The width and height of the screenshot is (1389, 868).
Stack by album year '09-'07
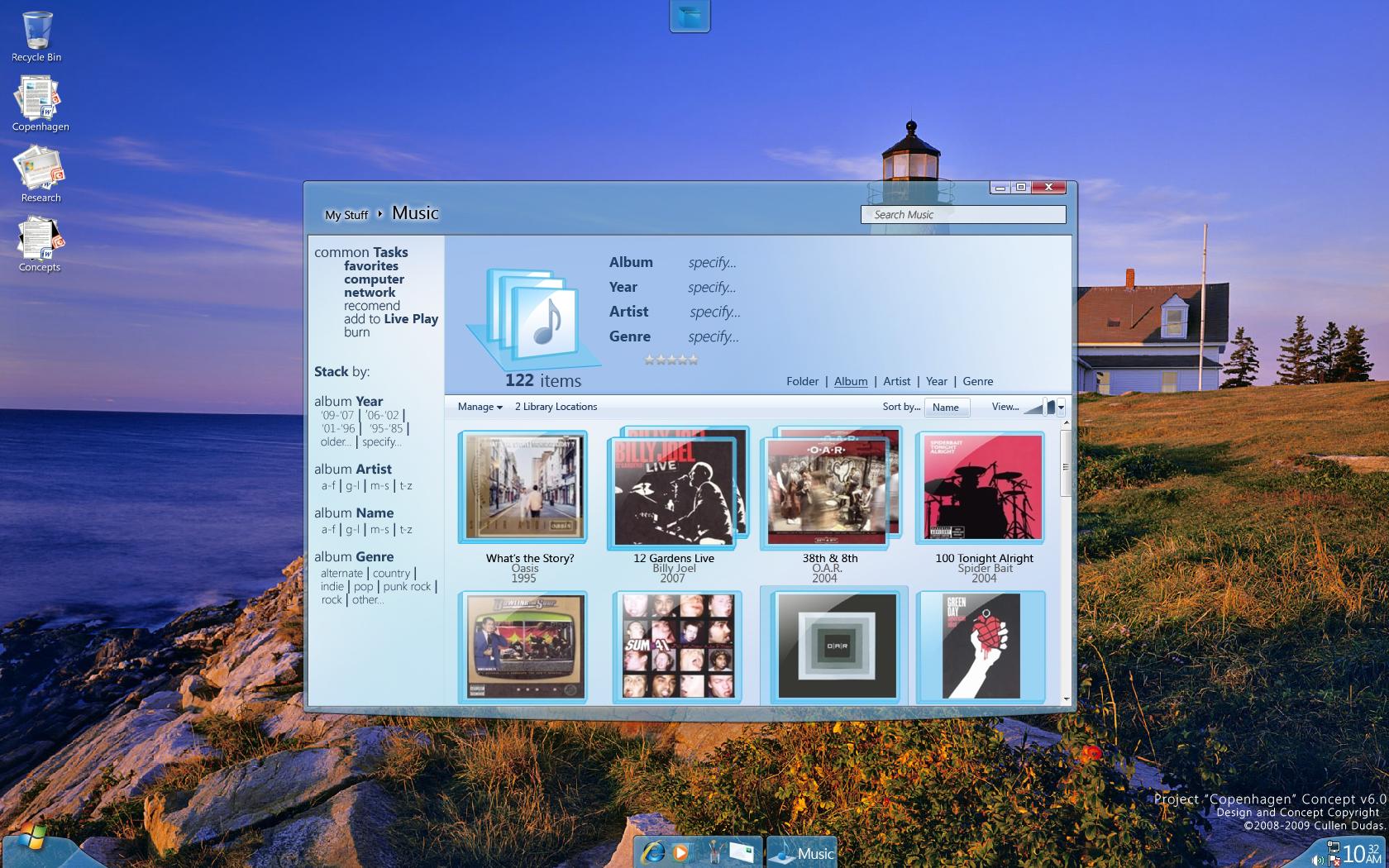point(337,416)
